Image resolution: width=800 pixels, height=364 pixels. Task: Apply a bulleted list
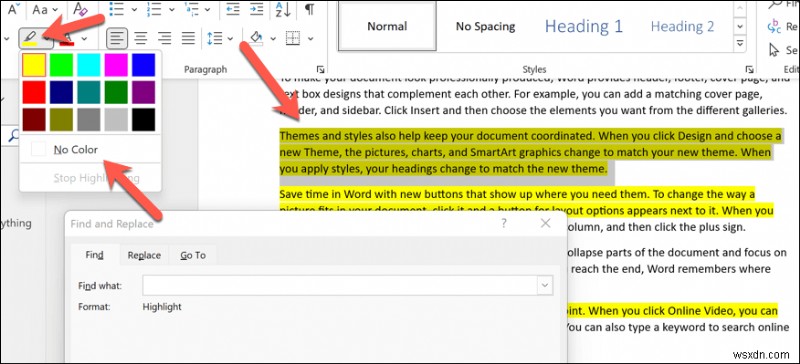(117, 9)
